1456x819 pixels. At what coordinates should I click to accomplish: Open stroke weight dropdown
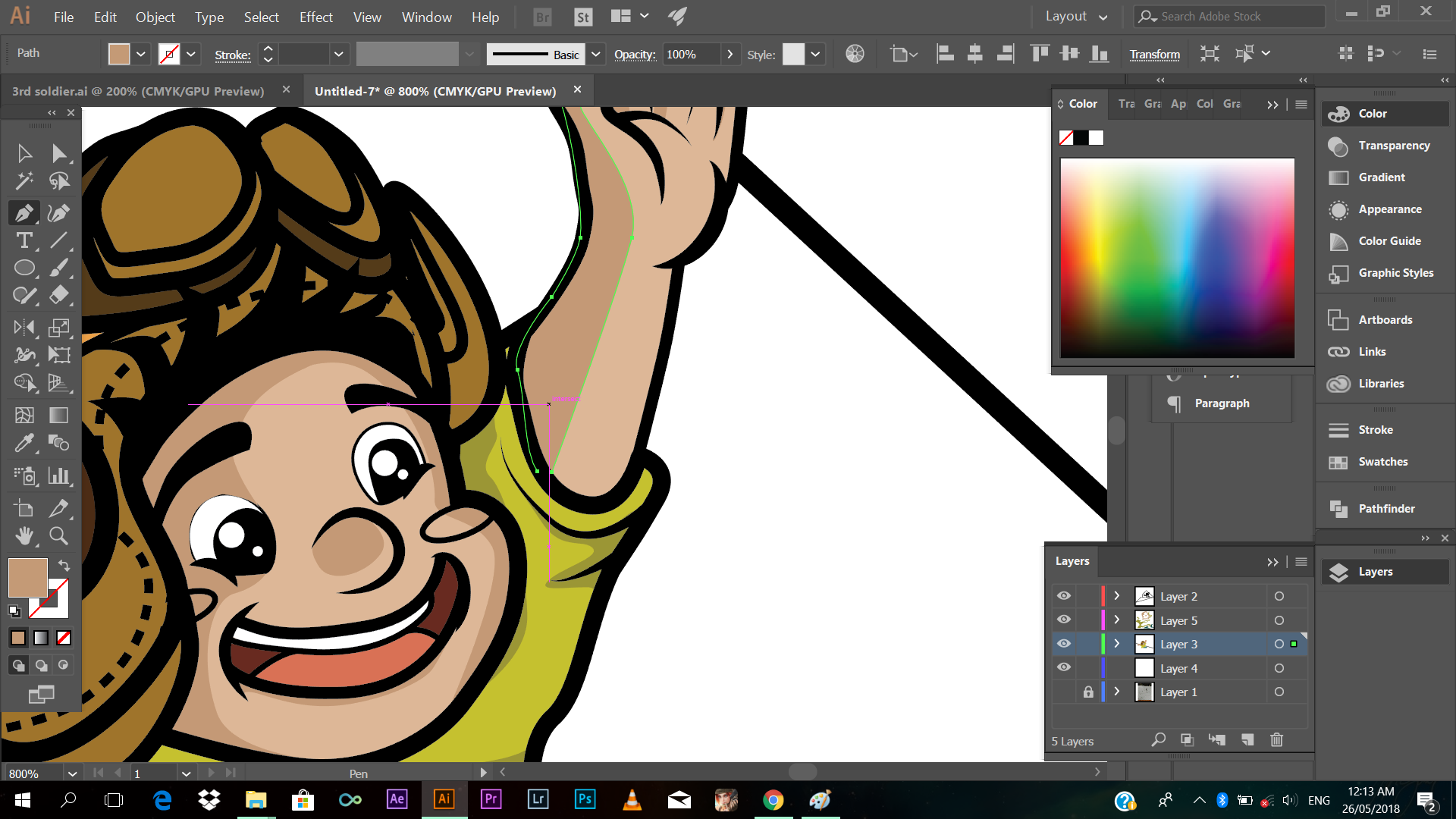point(338,54)
